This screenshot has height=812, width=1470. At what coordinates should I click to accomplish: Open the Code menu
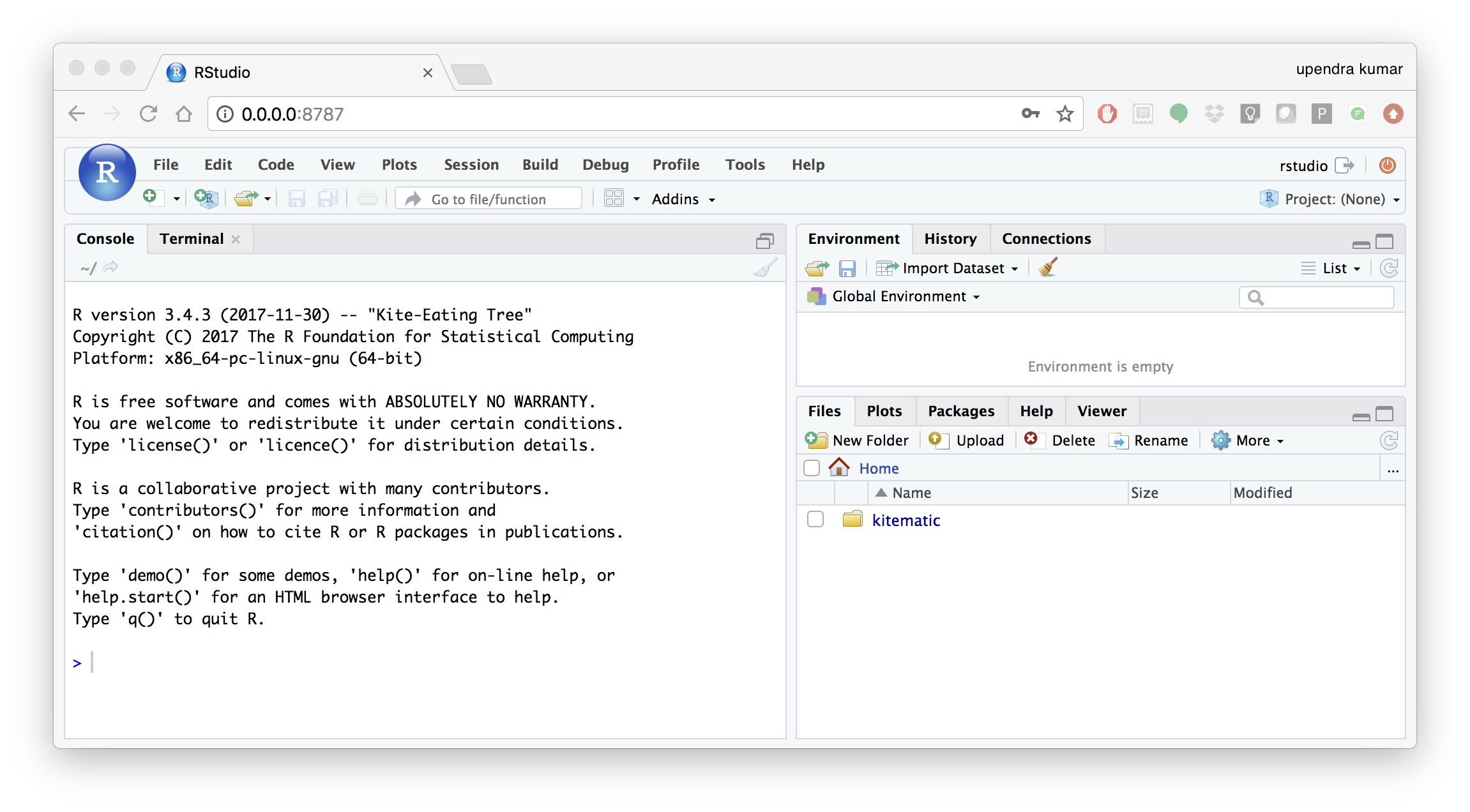click(276, 165)
